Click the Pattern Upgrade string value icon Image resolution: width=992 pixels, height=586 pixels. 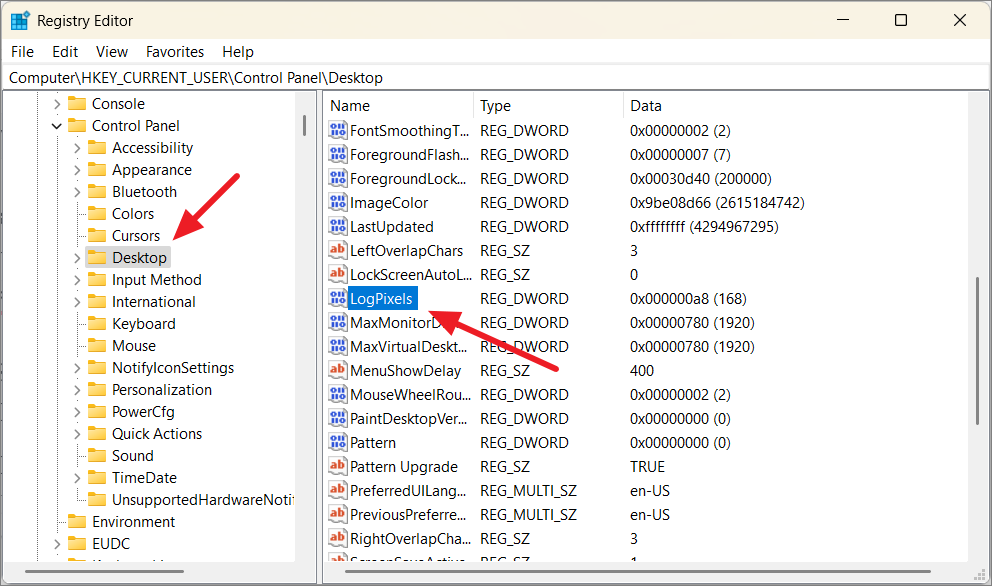pos(338,466)
